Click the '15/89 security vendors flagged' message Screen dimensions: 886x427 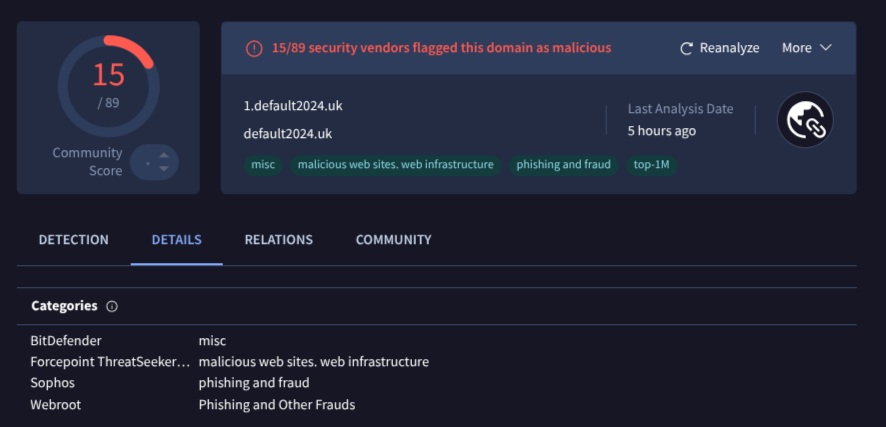point(441,48)
